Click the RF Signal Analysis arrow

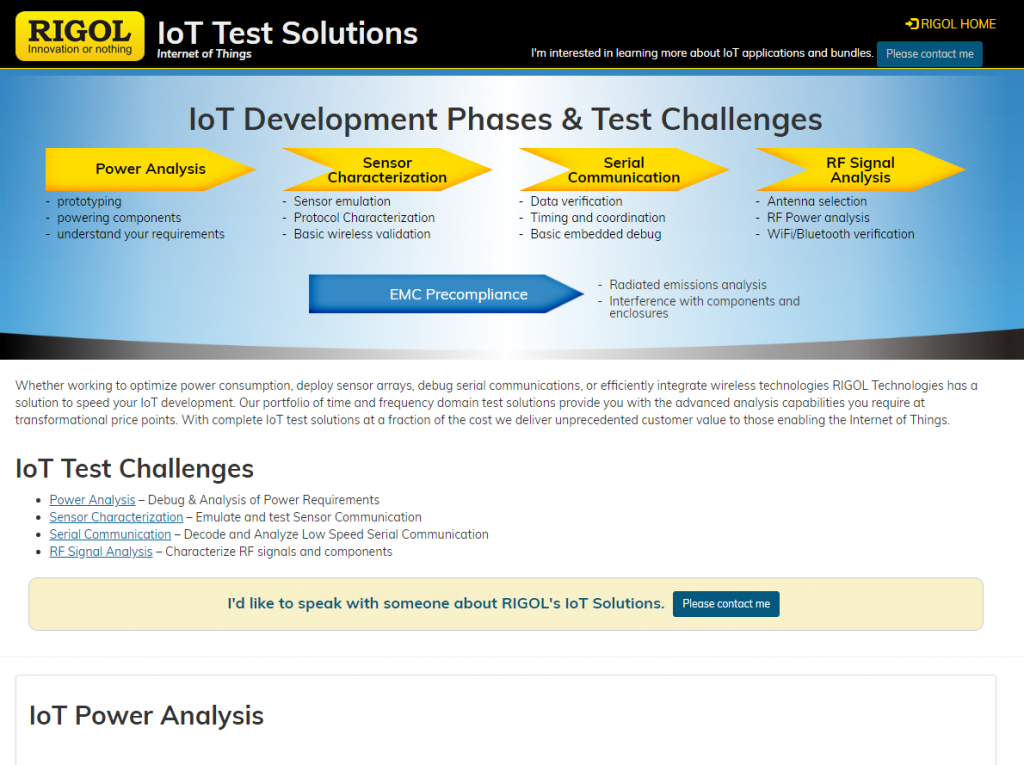point(860,170)
